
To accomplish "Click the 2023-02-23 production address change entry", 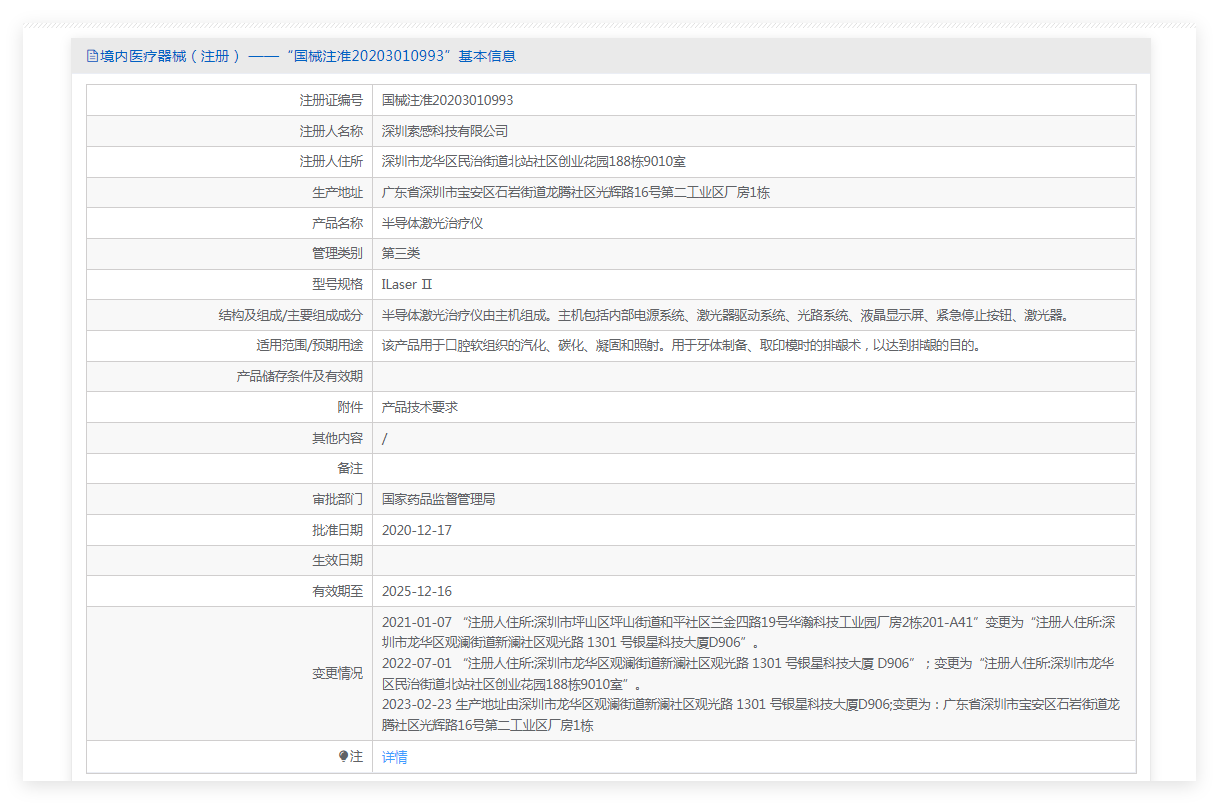I will (750, 714).
